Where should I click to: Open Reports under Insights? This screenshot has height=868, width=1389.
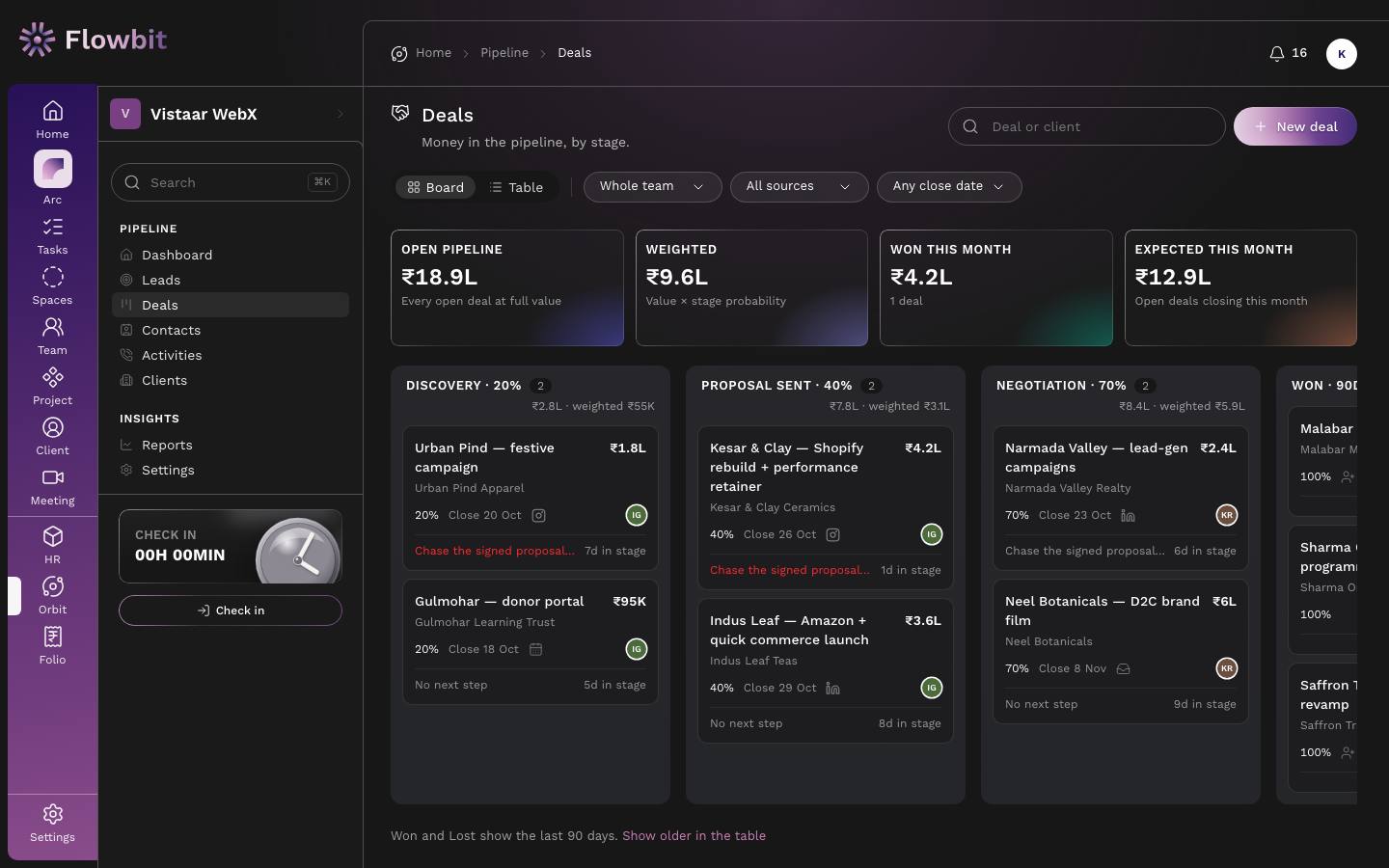click(x=231, y=445)
